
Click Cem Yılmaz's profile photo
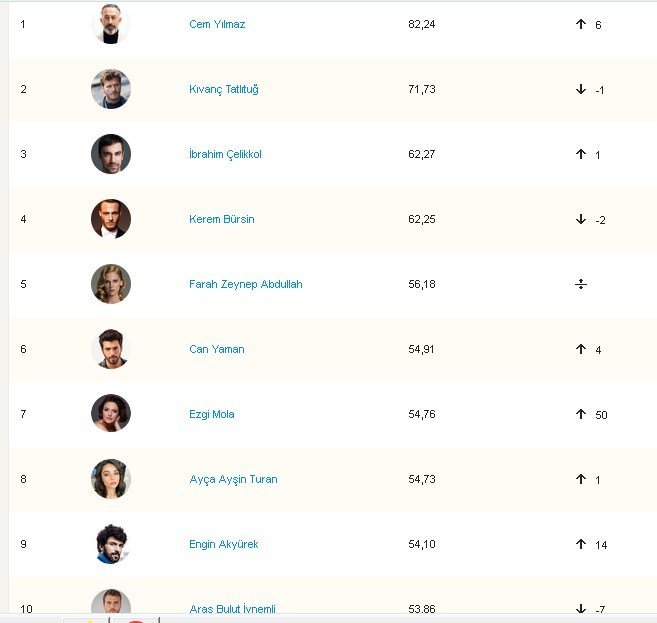tap(110, 24)
